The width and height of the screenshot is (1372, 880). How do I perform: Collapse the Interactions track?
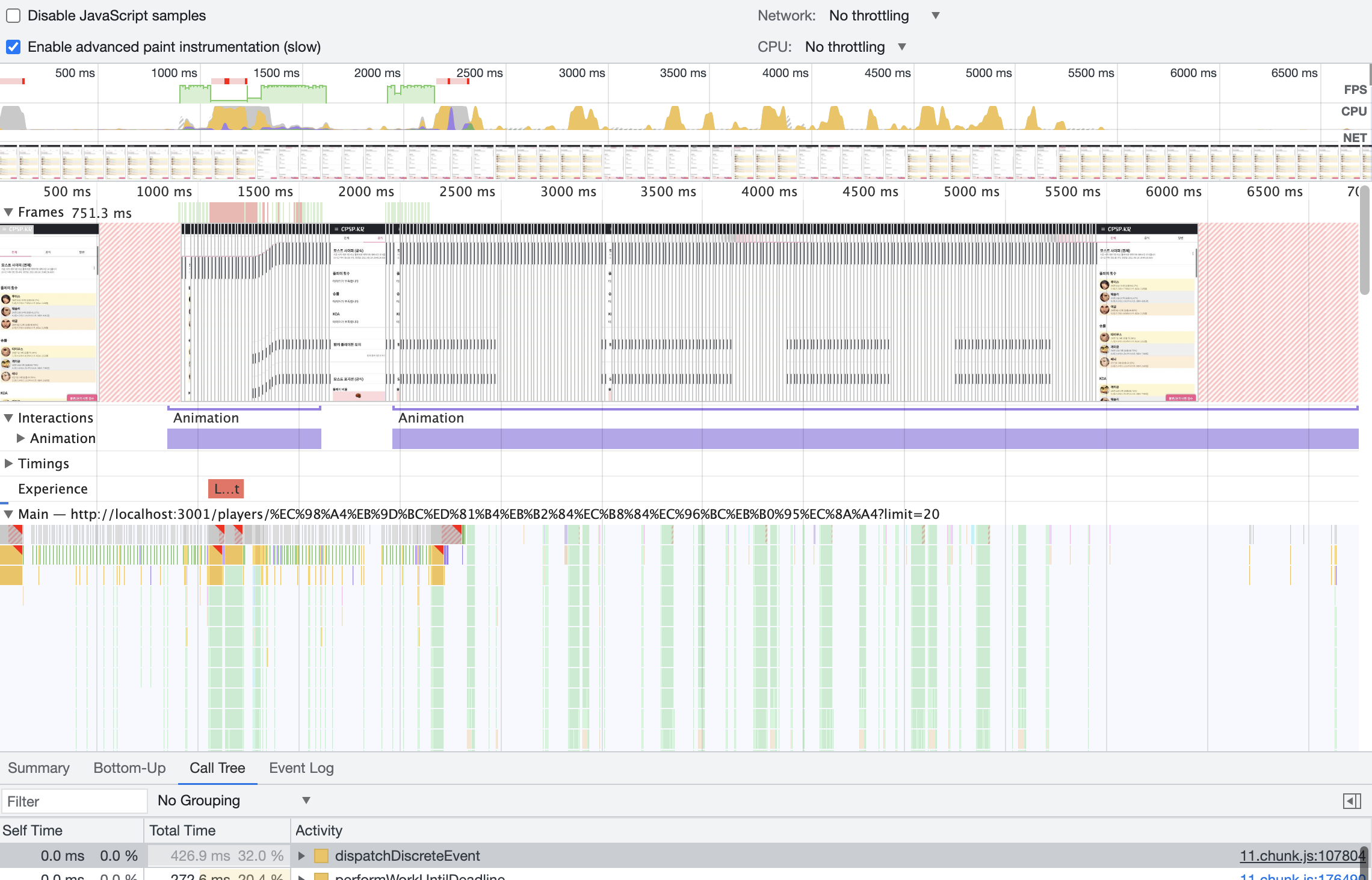(8, 418)
